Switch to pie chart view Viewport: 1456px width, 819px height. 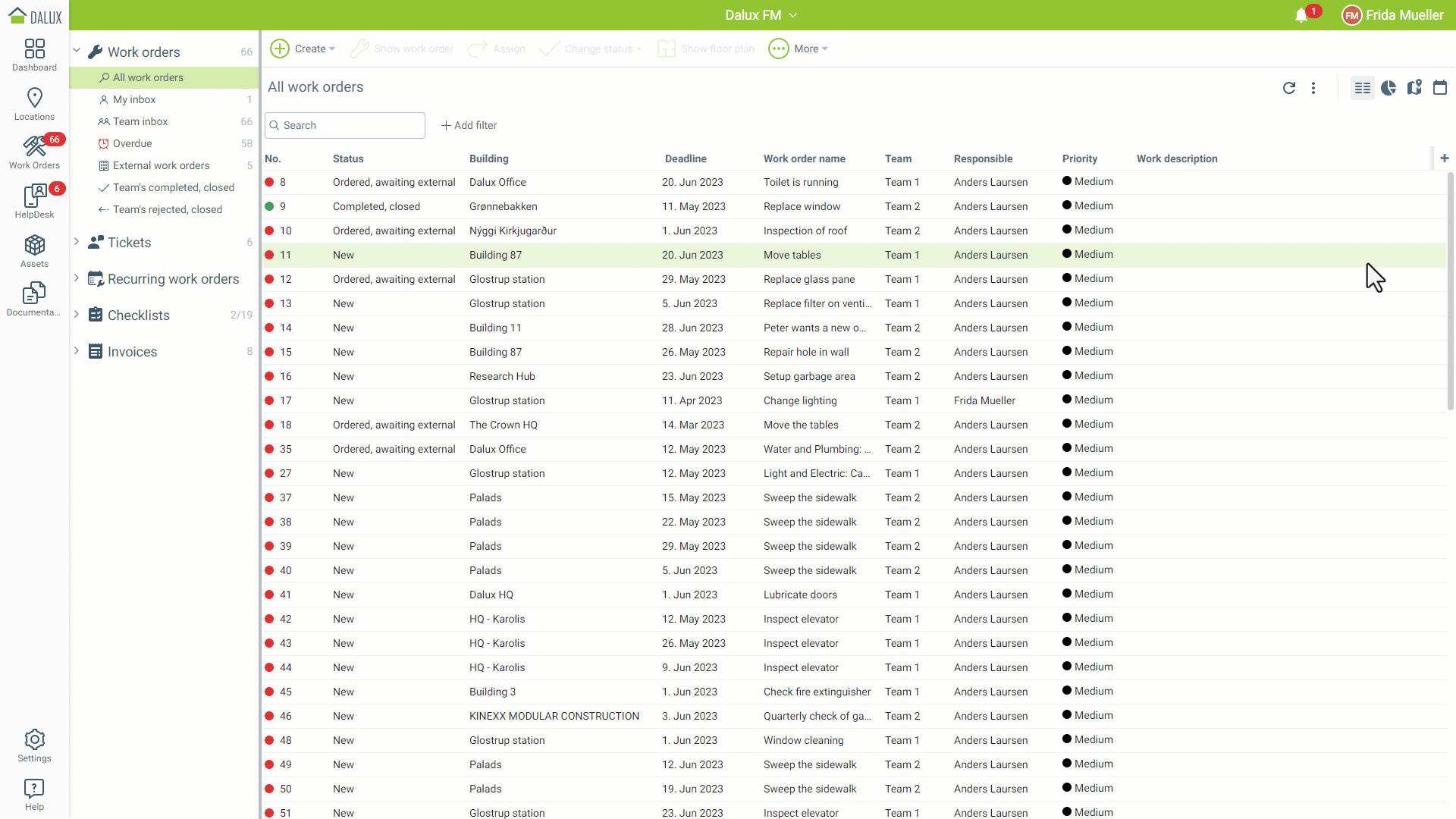[x=1389, y=88]
